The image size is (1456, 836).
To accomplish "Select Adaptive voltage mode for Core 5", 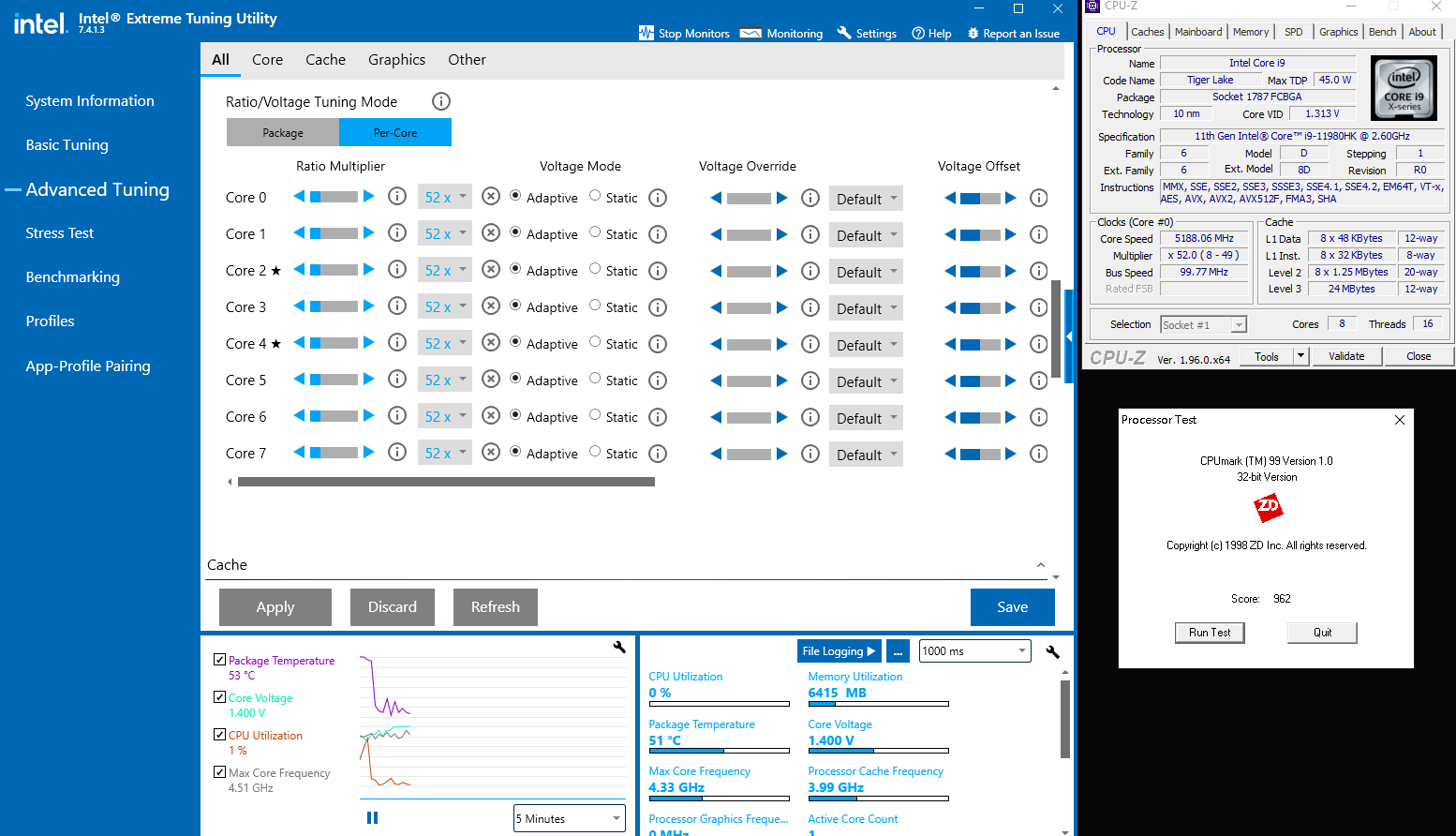I will (515, 379).
